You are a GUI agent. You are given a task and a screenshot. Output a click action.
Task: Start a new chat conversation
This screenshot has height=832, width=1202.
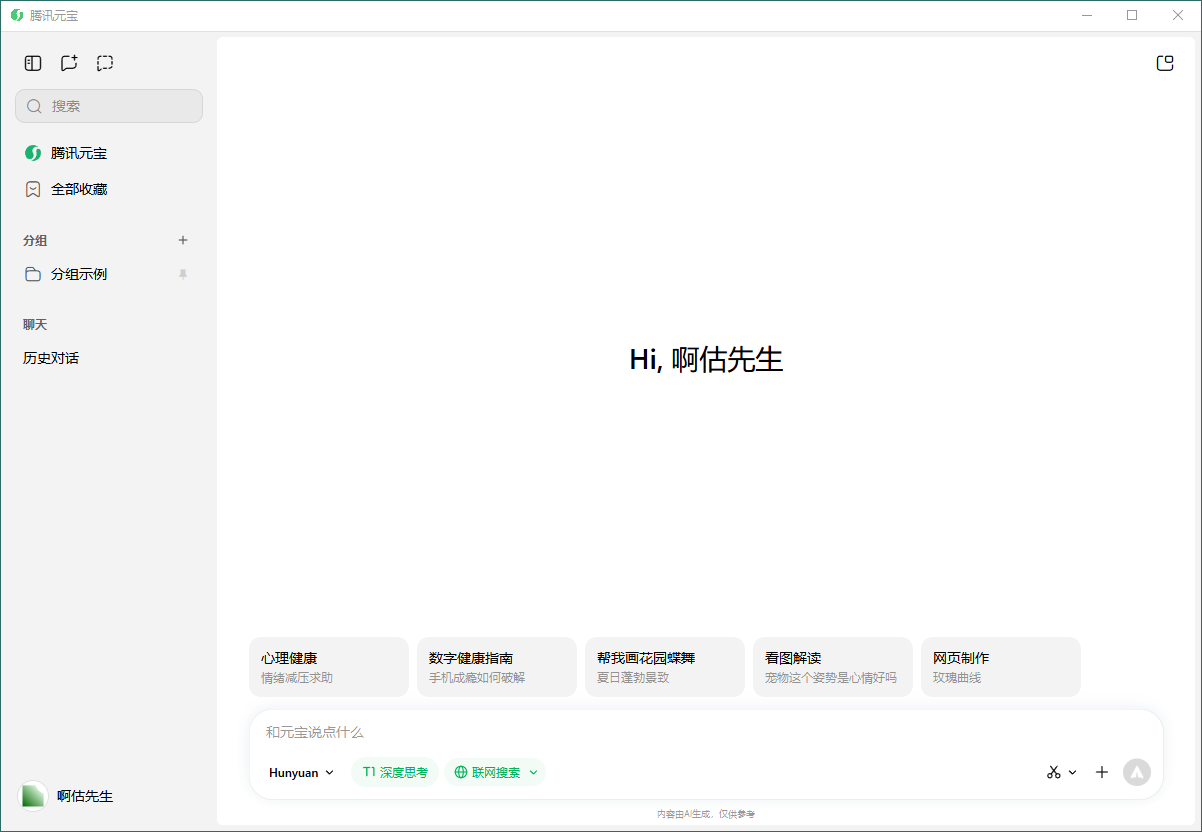pyautogui.click(x=69, y=63)
